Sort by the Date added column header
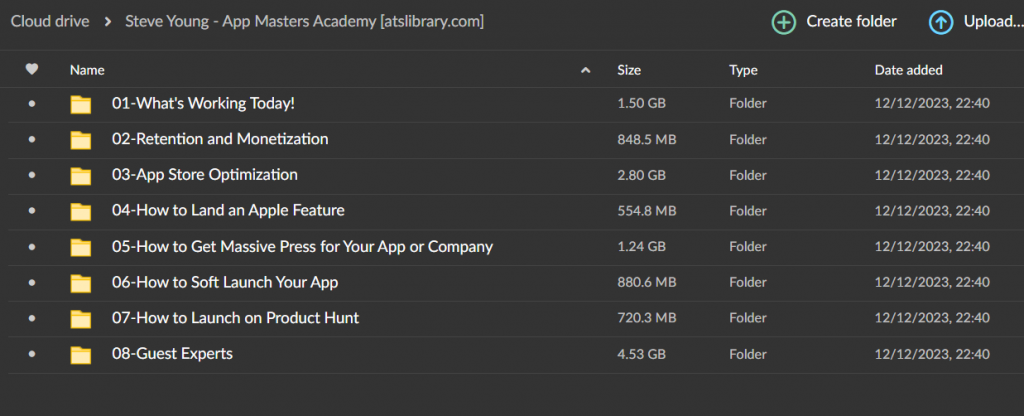 908,70
